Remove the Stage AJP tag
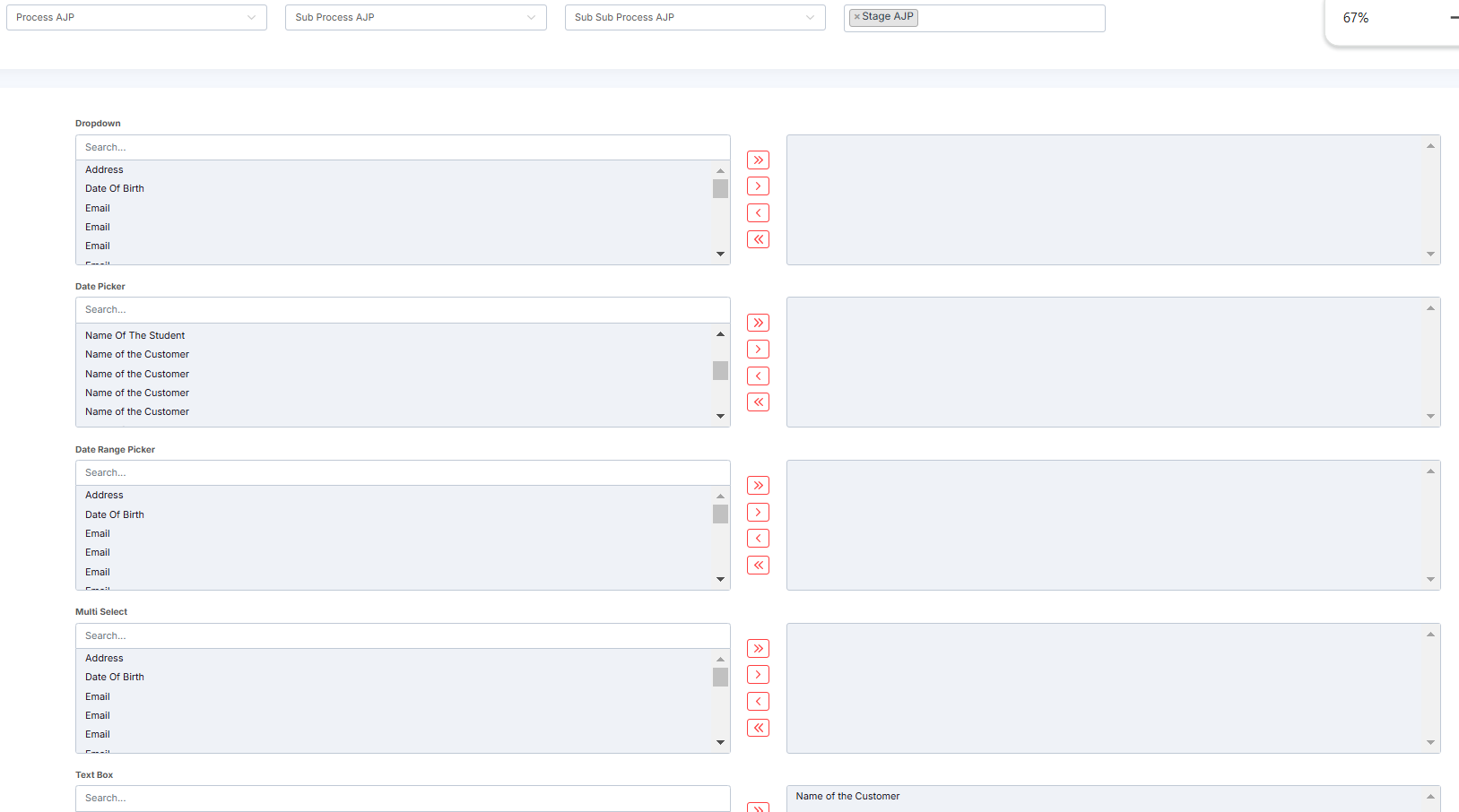Image resolution: width=1459 pixels, height=812 pixels. click(858, 16)
